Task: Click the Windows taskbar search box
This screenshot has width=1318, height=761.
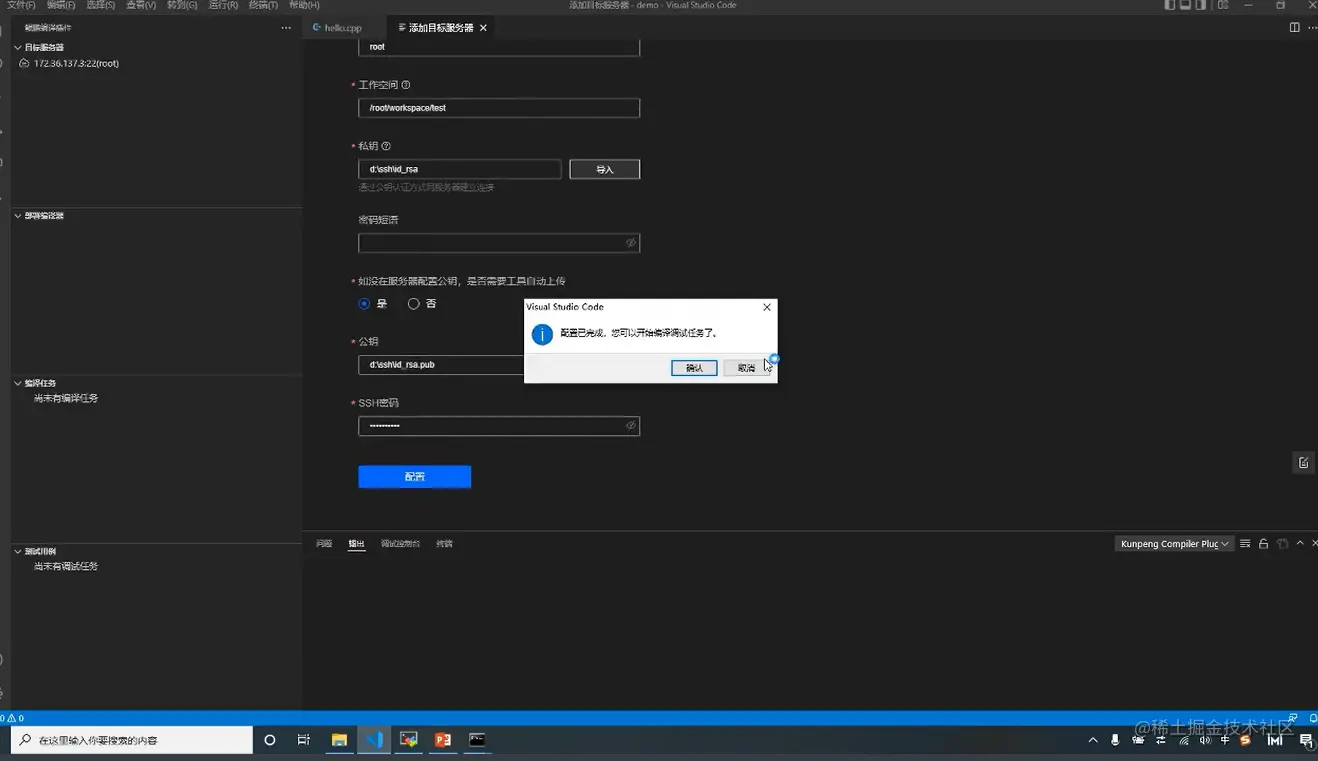Action: coord(131,740)
